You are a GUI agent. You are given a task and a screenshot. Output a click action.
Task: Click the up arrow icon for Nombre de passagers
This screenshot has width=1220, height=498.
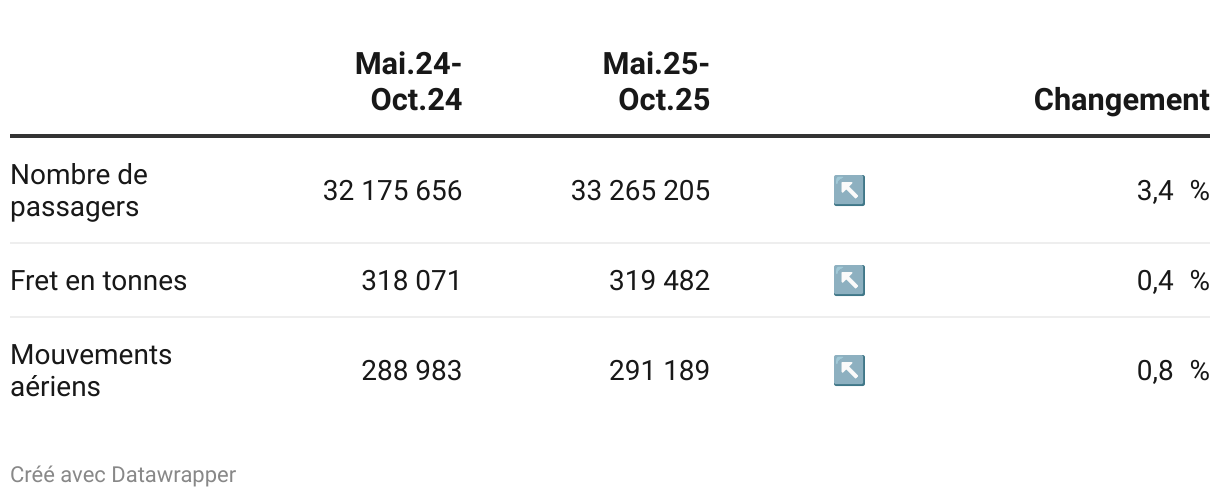tap(849, 190)
